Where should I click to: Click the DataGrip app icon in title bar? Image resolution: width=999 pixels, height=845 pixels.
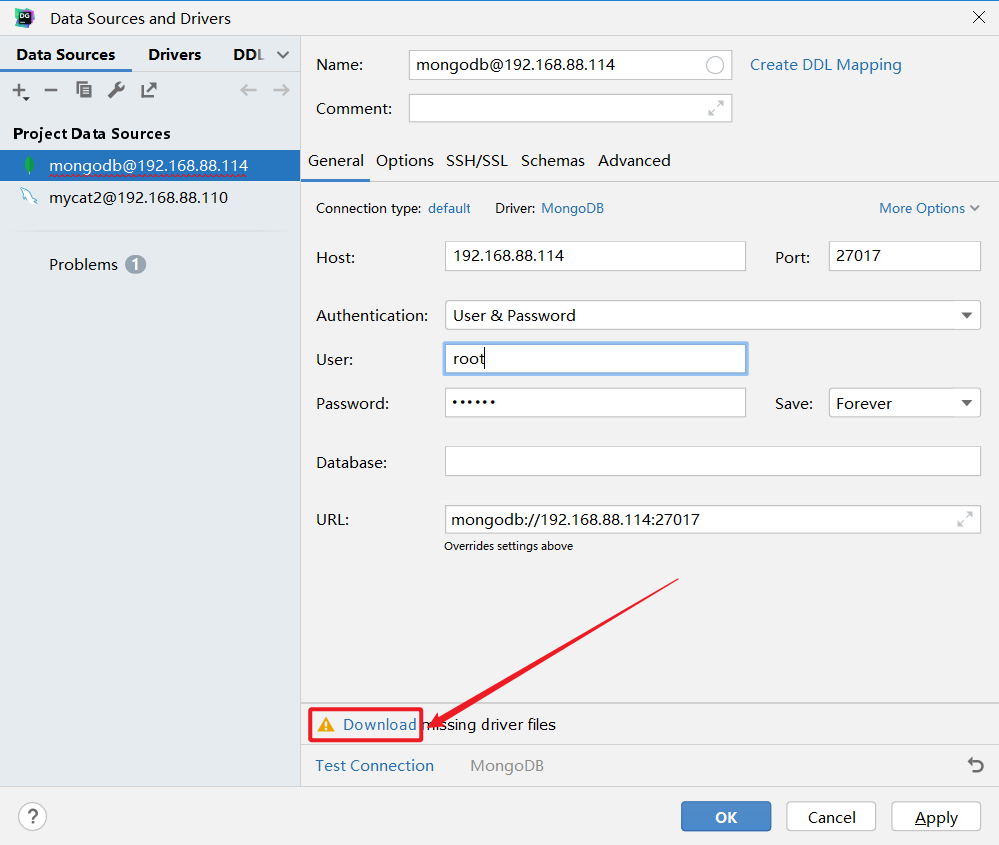click(24, 18)
